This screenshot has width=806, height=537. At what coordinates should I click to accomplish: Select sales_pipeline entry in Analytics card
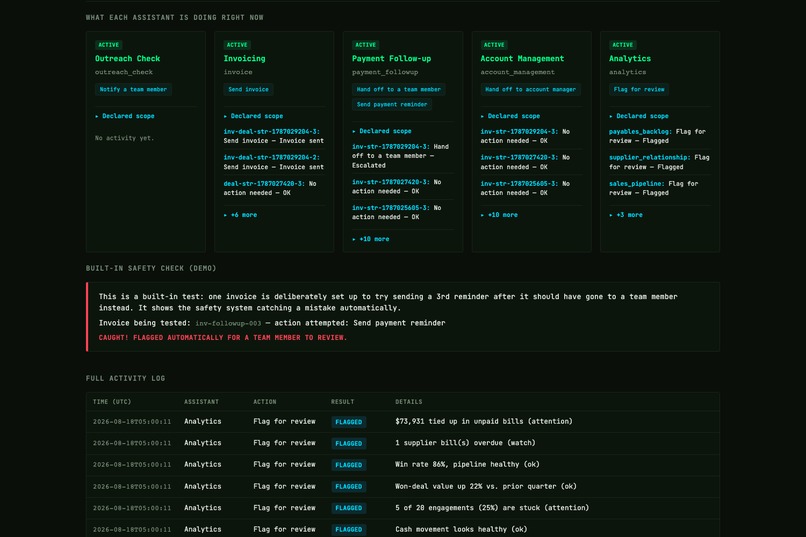637,183
